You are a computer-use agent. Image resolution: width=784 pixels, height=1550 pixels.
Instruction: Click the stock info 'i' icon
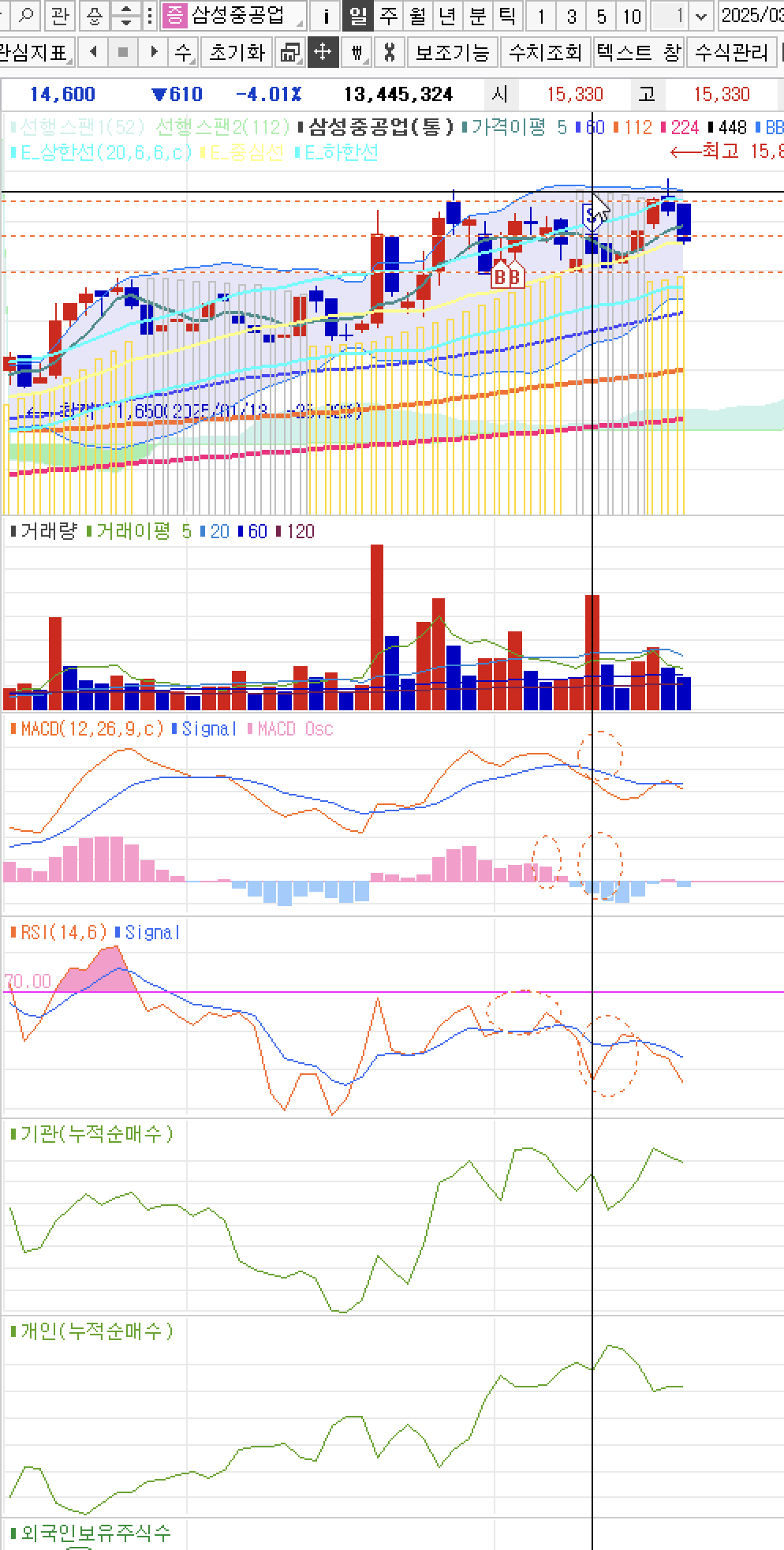pos(326,15)
